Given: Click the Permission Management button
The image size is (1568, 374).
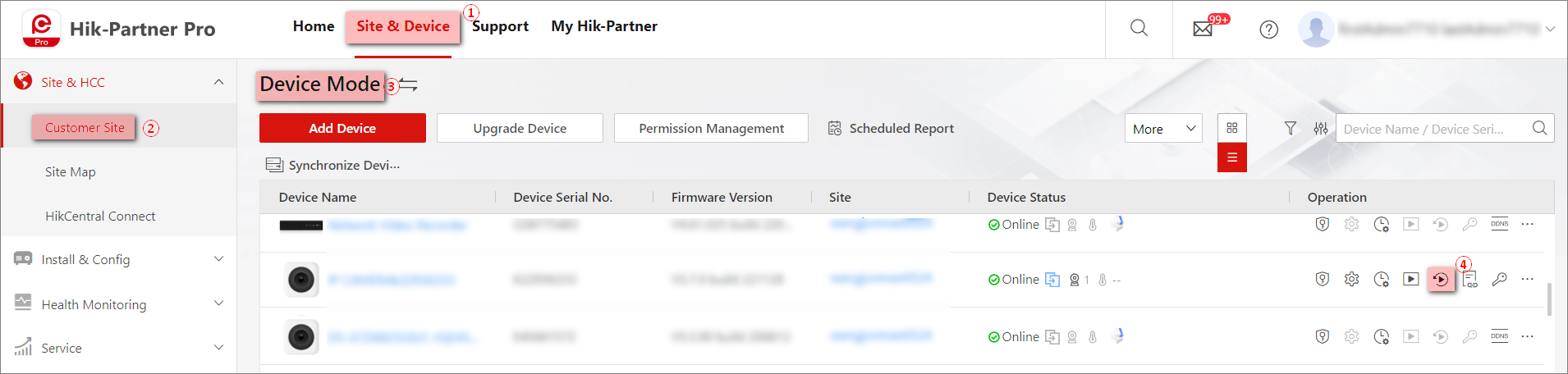Looking at the screenshot, I should point(711,128).
